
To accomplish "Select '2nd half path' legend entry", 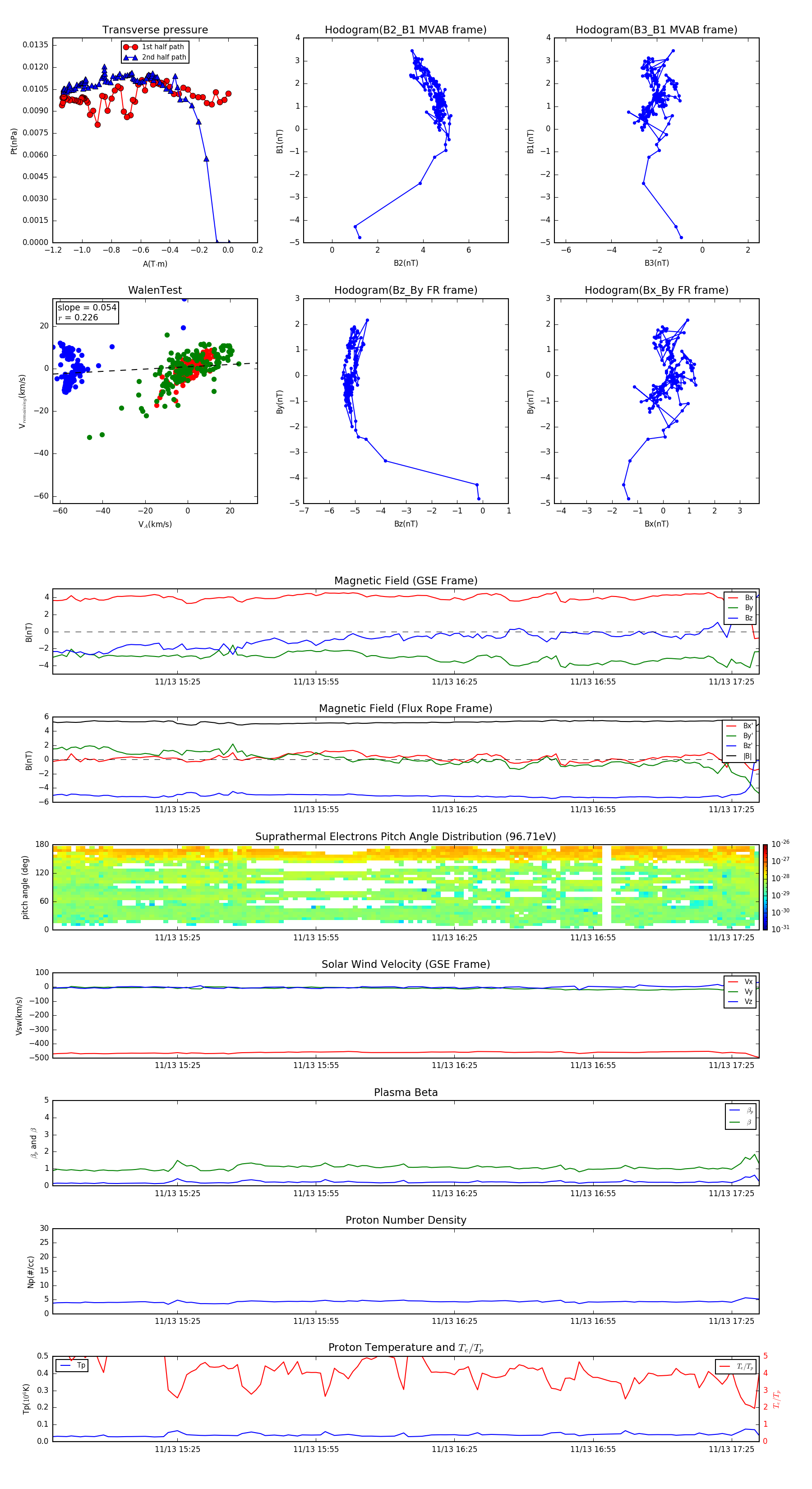I will [x=155, y=57].
